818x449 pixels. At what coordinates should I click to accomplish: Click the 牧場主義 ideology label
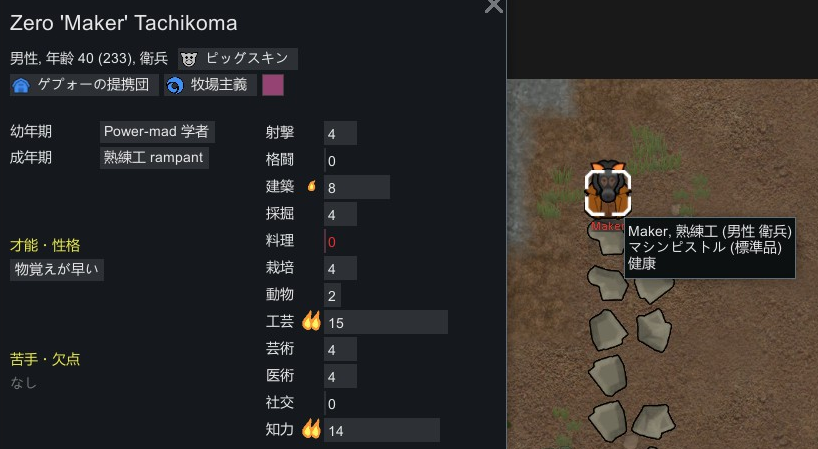coord(219,85)
